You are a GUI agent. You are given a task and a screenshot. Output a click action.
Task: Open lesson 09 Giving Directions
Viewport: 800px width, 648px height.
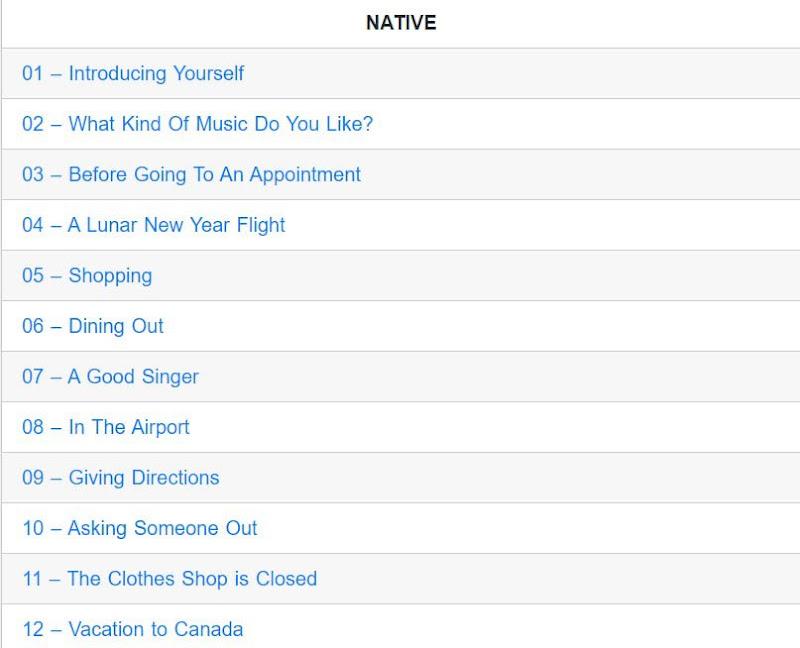(120, 478)
